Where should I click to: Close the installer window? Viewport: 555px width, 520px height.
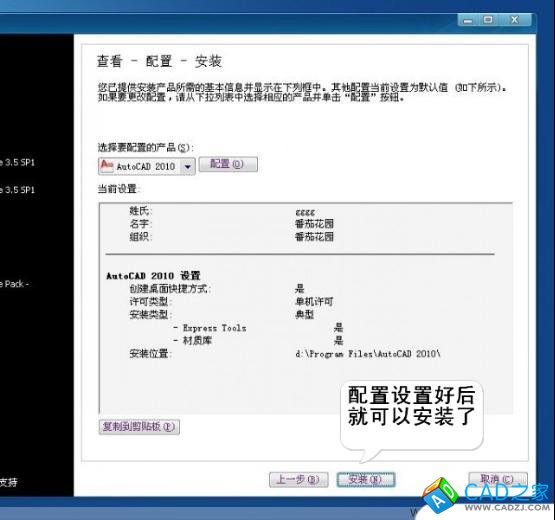point(514,20)
